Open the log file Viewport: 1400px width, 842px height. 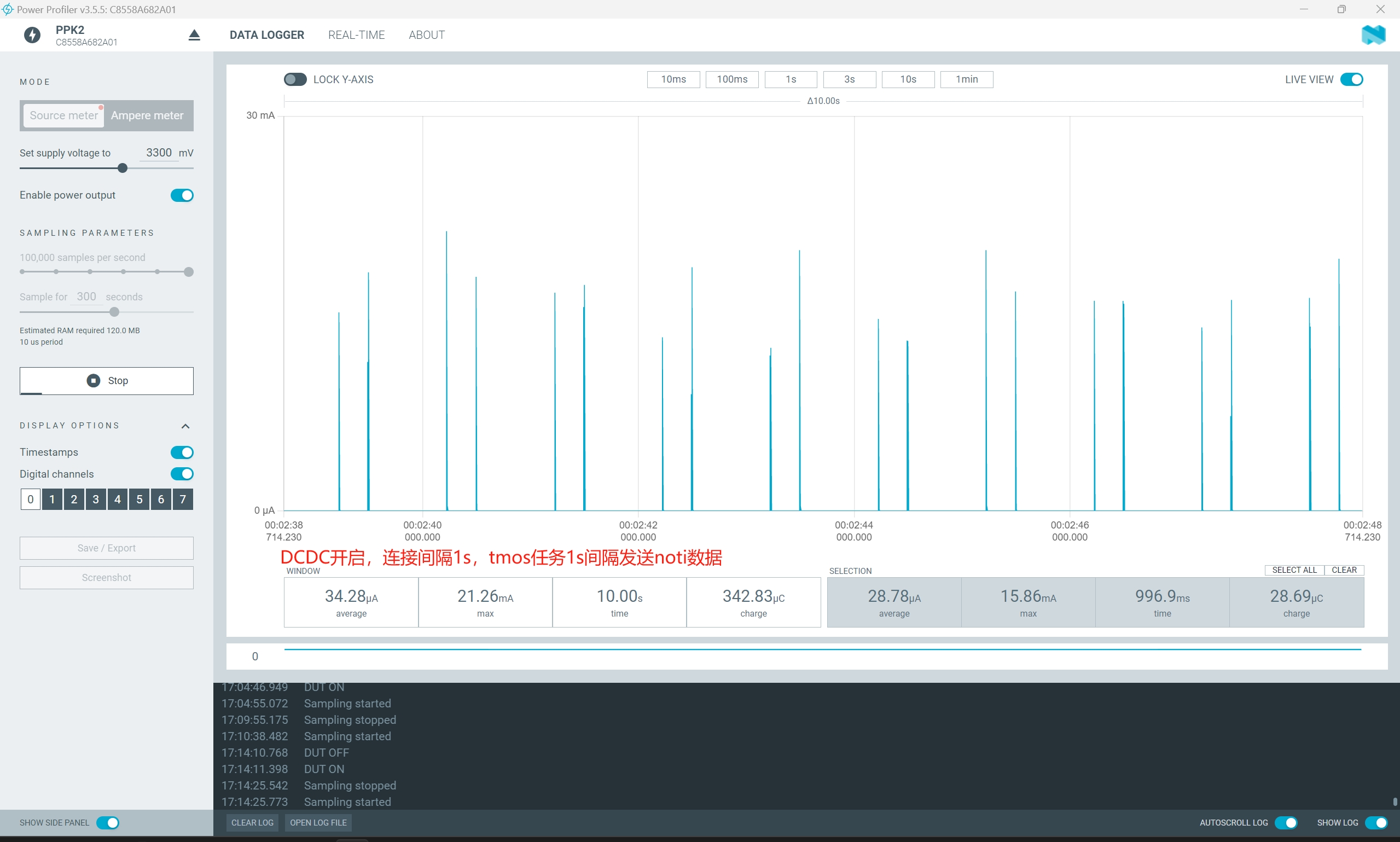[x=318, y=823]
